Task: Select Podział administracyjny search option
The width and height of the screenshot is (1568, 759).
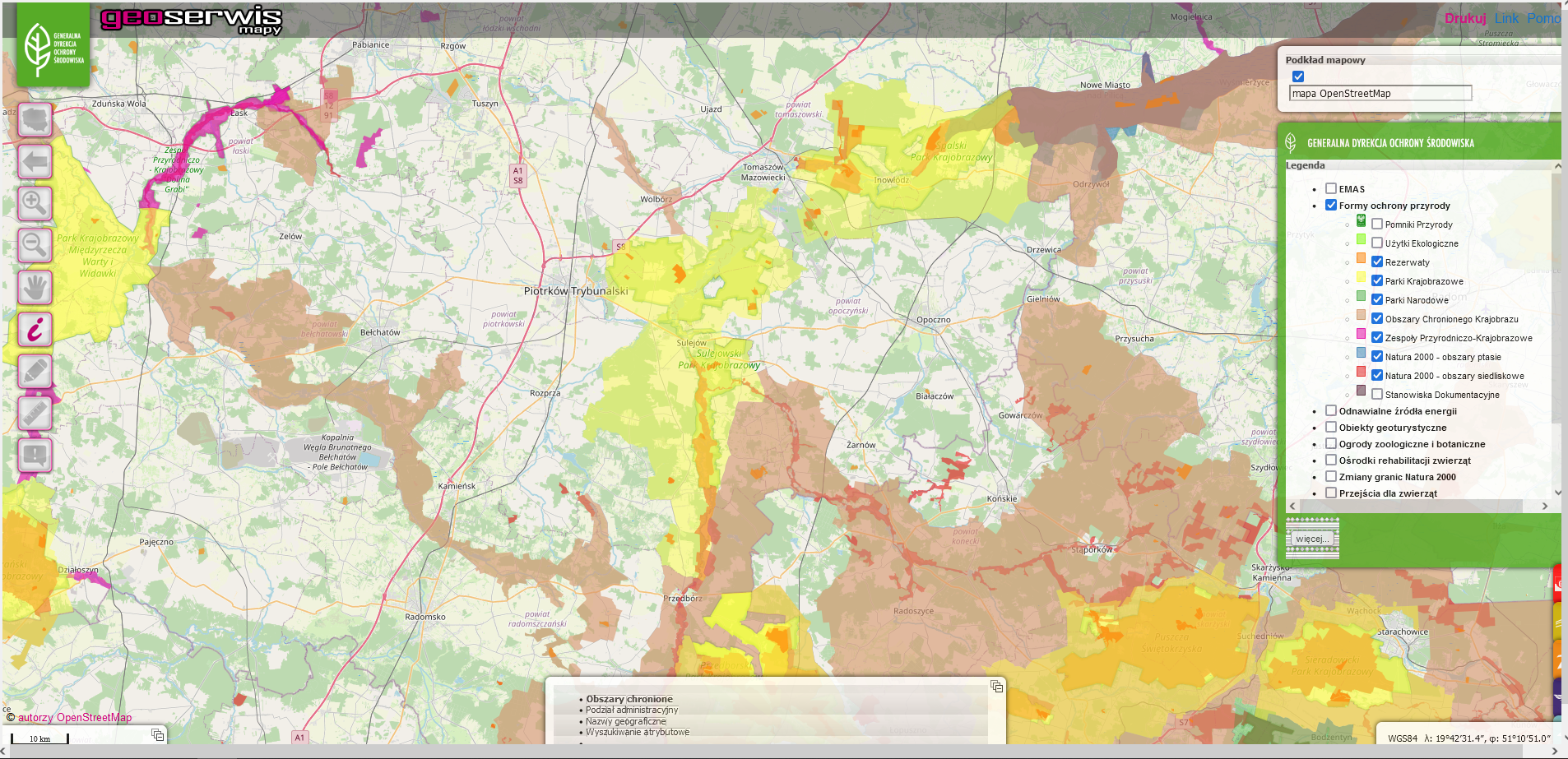Action: click(632, 710)
